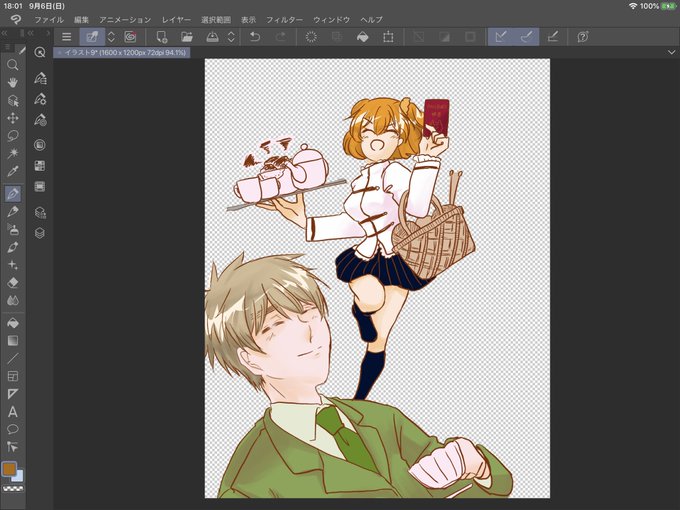
Task: Select the Eyedropper tool
Action: click(x=13, y=171)
